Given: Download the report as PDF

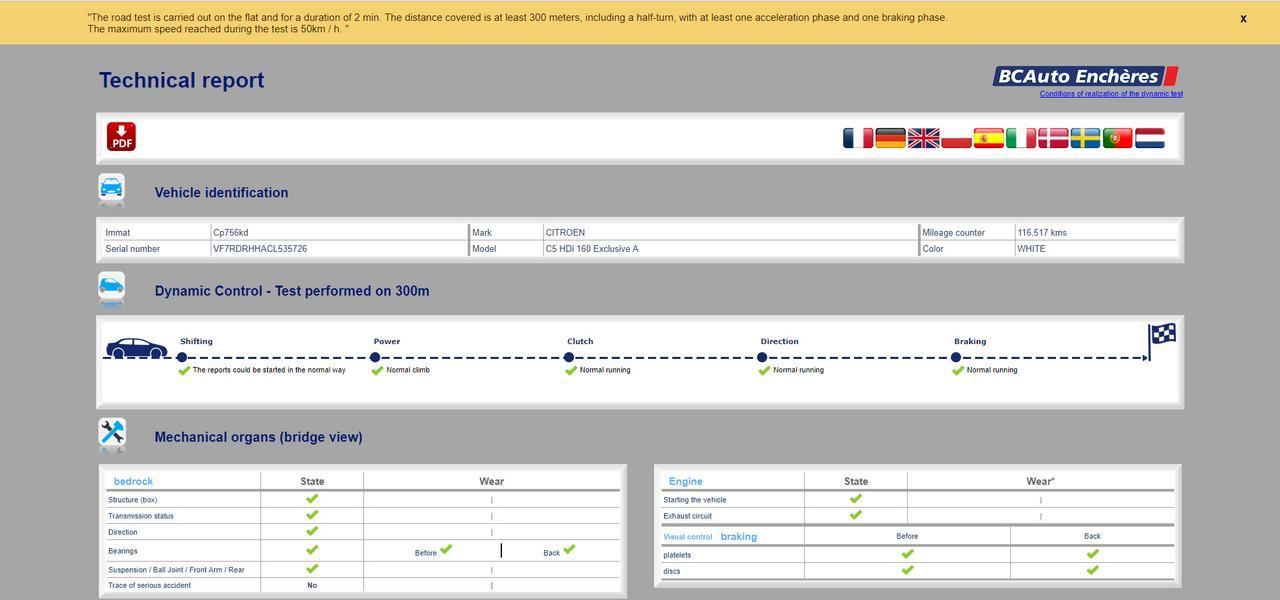Looking at the screenshot, I should pyautogui.click(x=121, y=137).
